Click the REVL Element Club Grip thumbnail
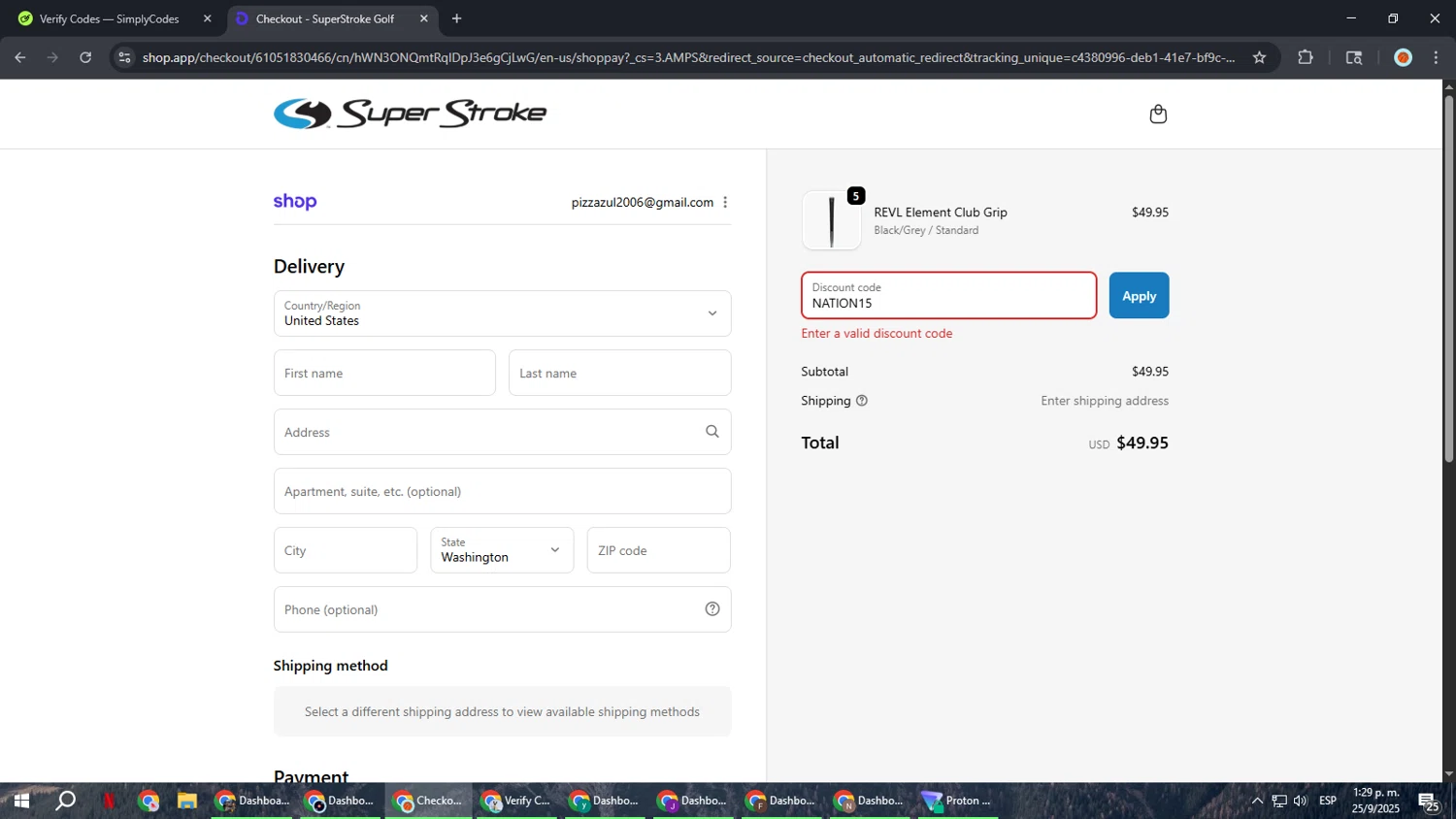The image size is (1456, 819). click(x=832, y=220)
